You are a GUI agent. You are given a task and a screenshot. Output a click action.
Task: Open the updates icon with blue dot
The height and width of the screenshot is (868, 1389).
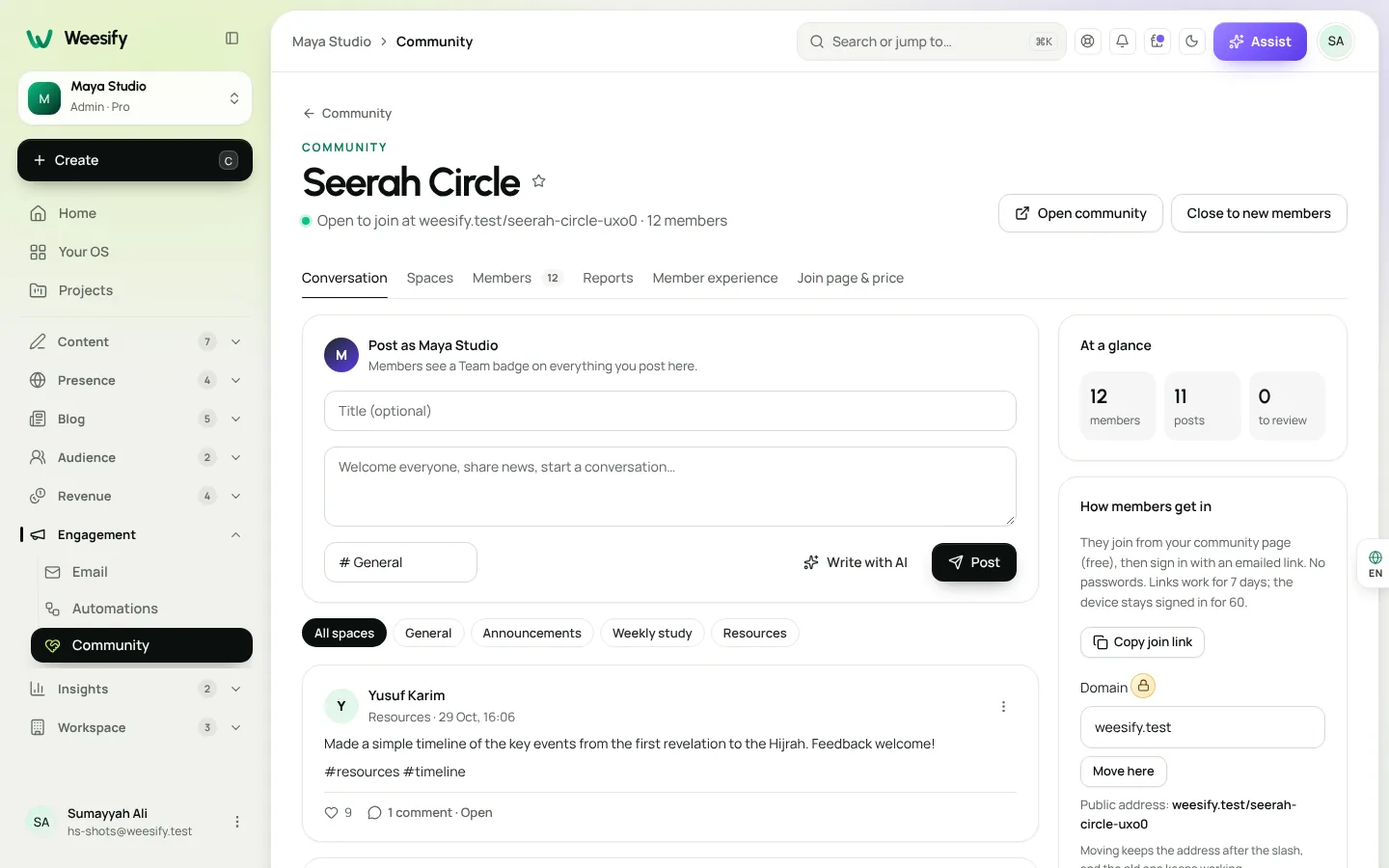pos(1157,41)
